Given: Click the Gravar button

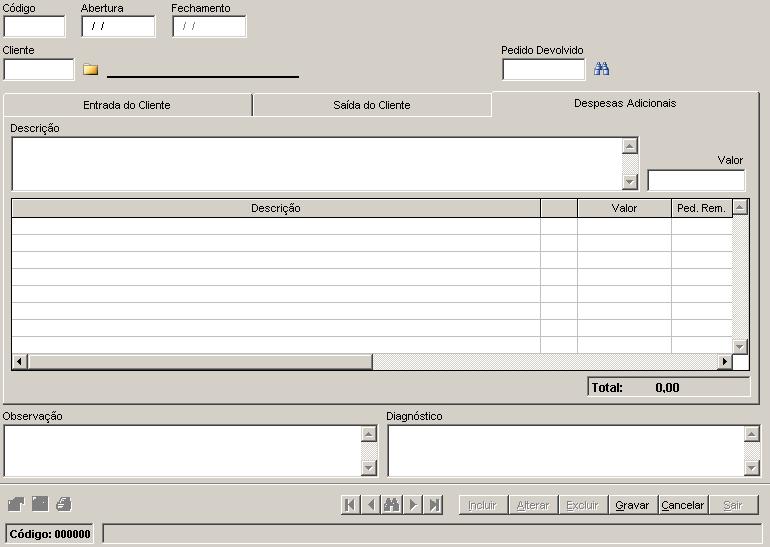Looking at the screenshot, I should (x=632, y=505).
